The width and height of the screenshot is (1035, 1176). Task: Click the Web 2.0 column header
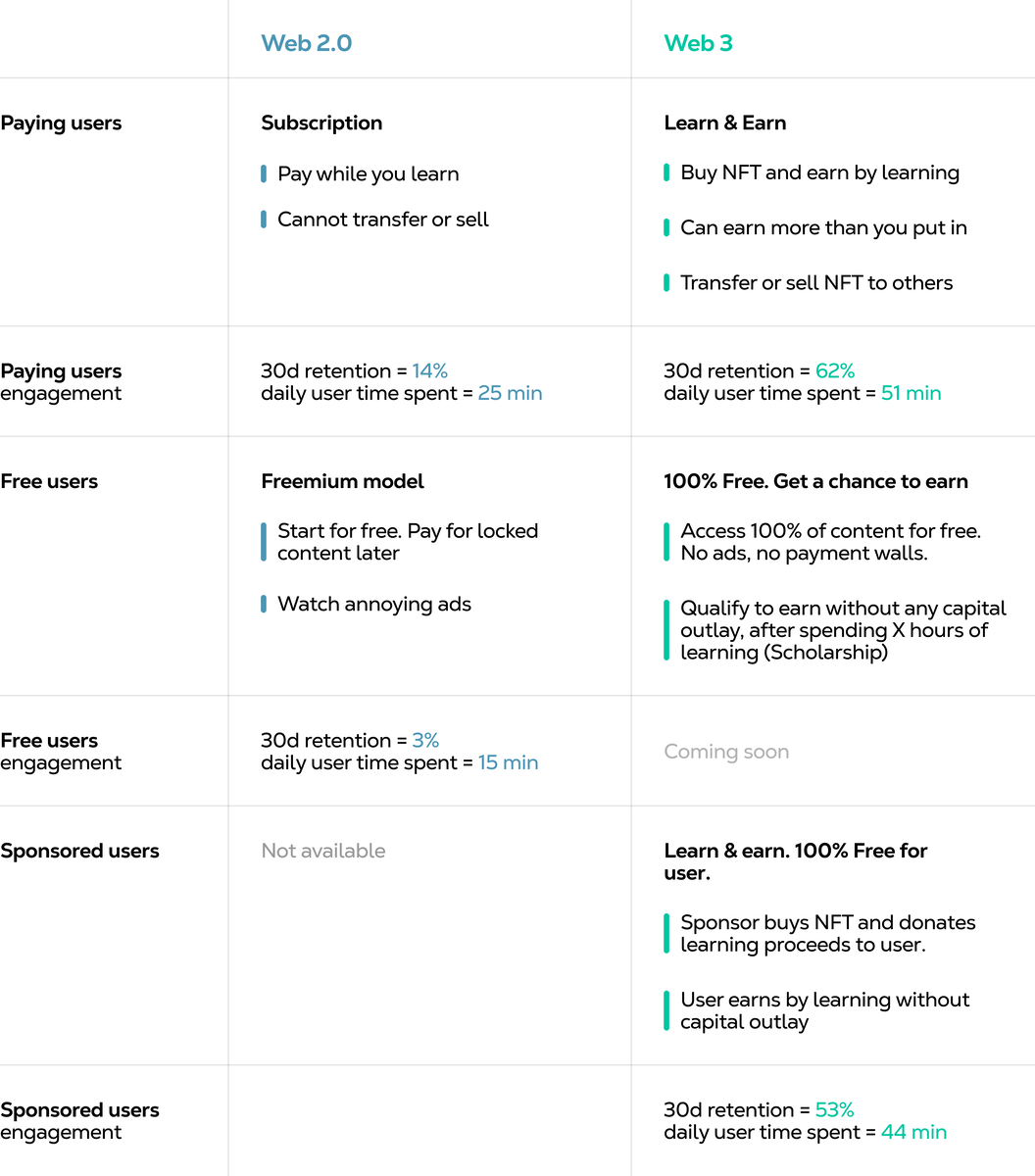306,43
